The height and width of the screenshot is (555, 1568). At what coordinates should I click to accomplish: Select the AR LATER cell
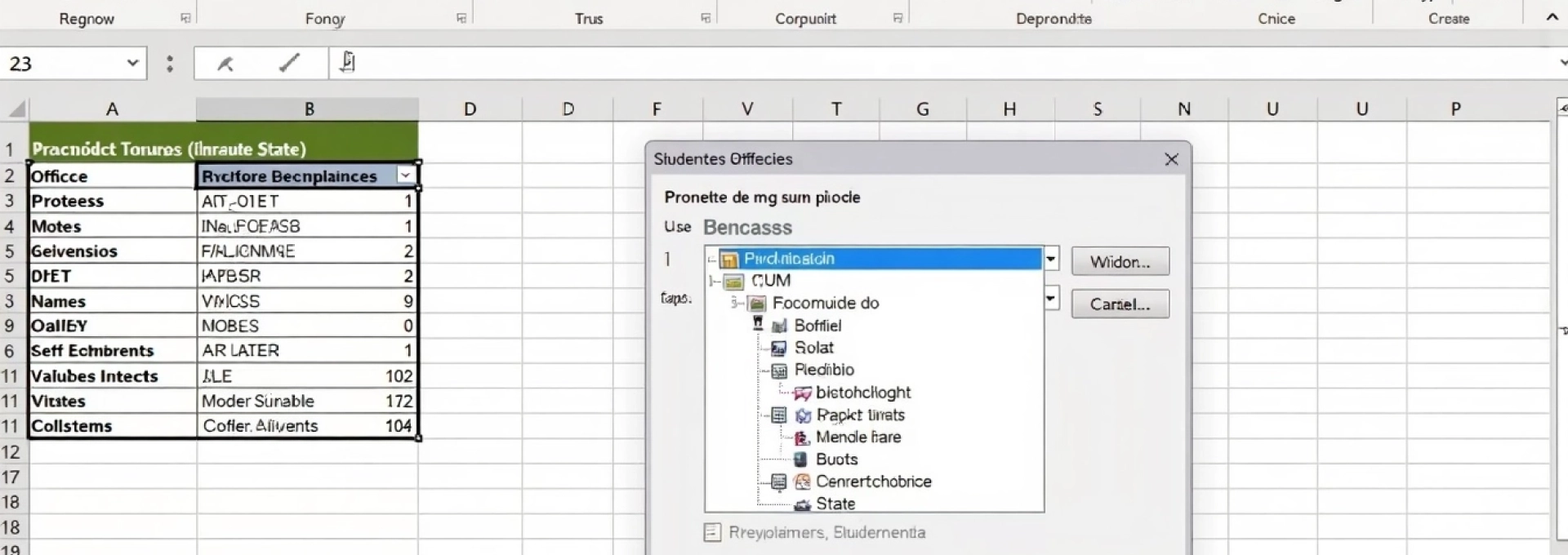pos(307,350)
